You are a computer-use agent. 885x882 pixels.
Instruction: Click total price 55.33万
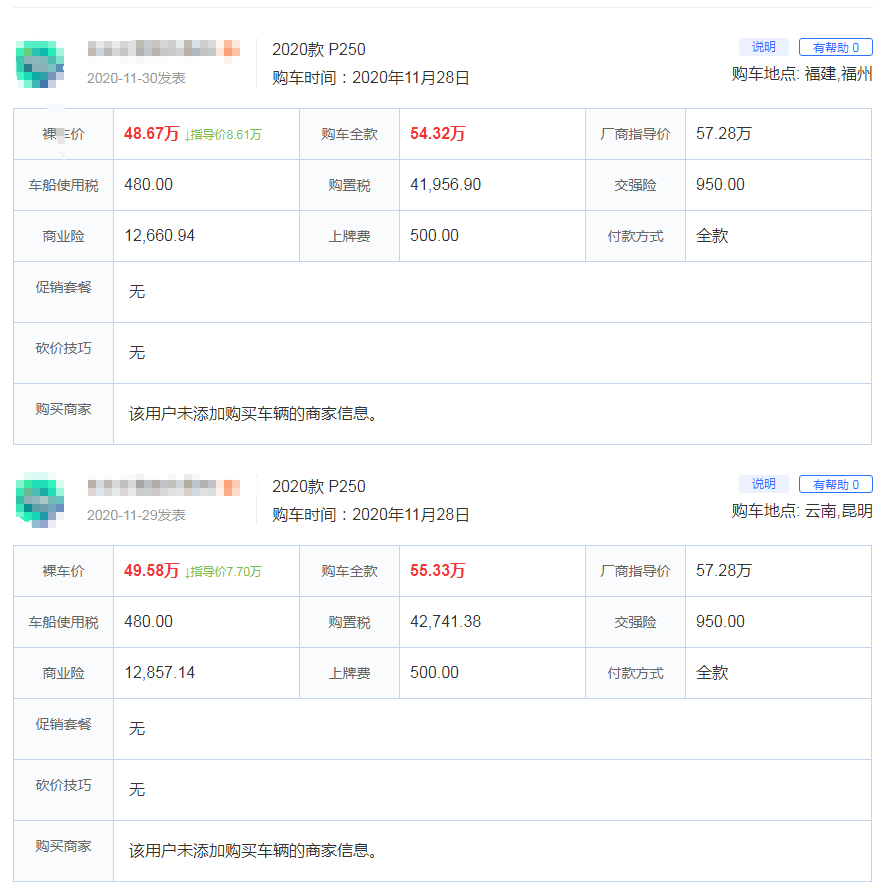(x=437, y=571)
